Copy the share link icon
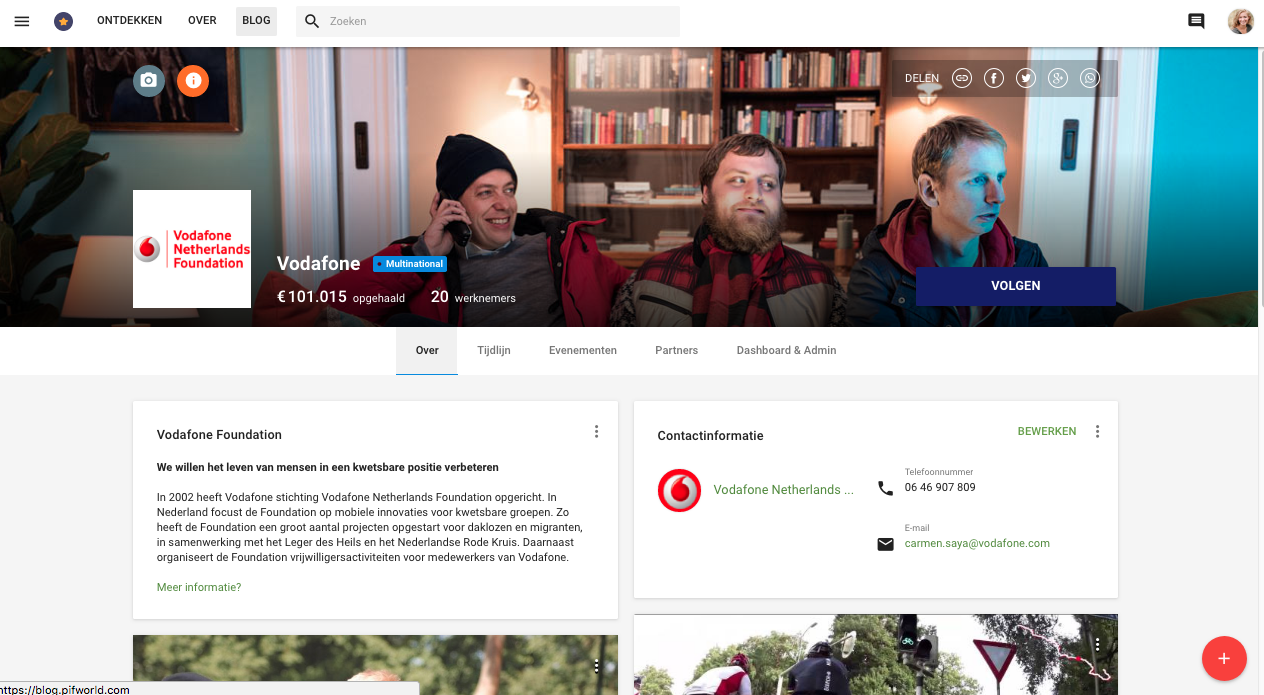 pyautogui.click(x=962, y=78)
